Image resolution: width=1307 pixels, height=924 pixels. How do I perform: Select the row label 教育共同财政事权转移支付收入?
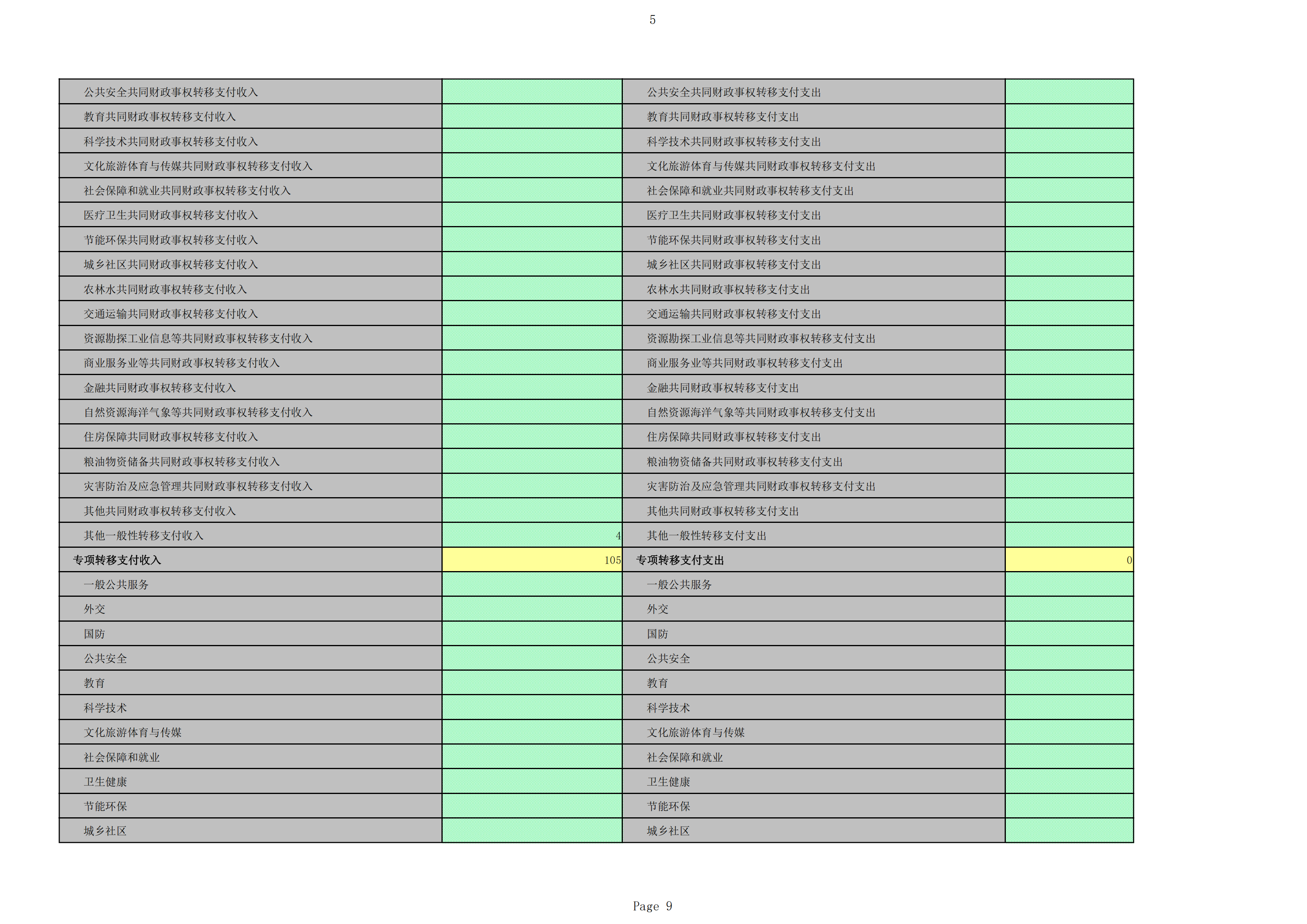160,117
